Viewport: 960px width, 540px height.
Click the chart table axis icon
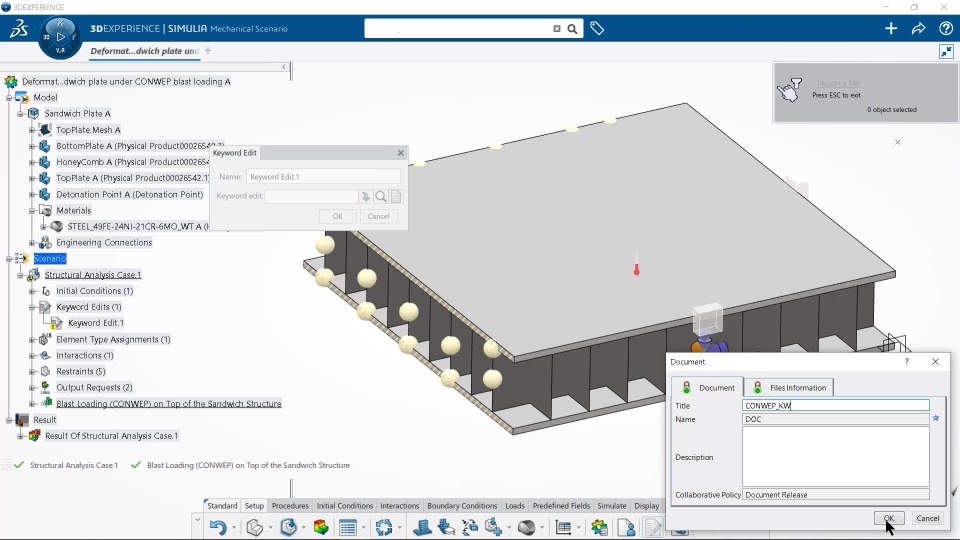pos(563,527)
